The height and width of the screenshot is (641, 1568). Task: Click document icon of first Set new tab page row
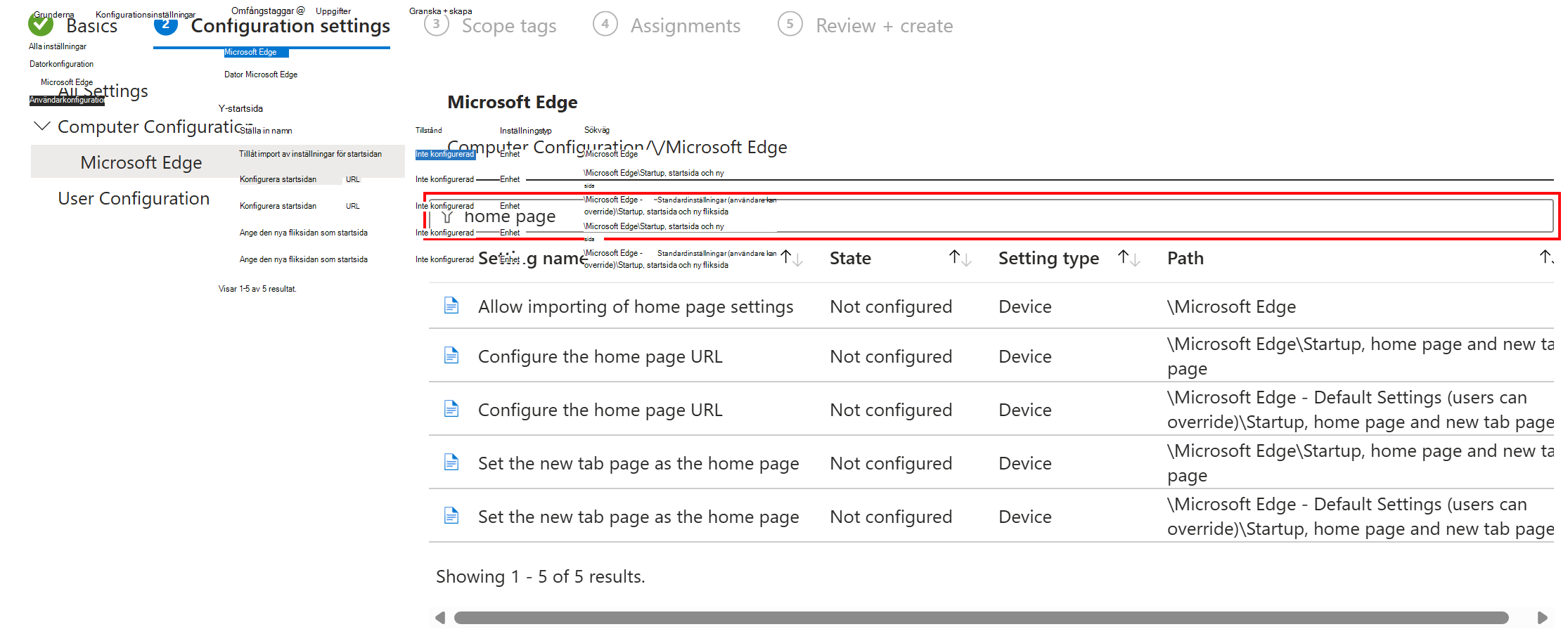pos(451,462)
